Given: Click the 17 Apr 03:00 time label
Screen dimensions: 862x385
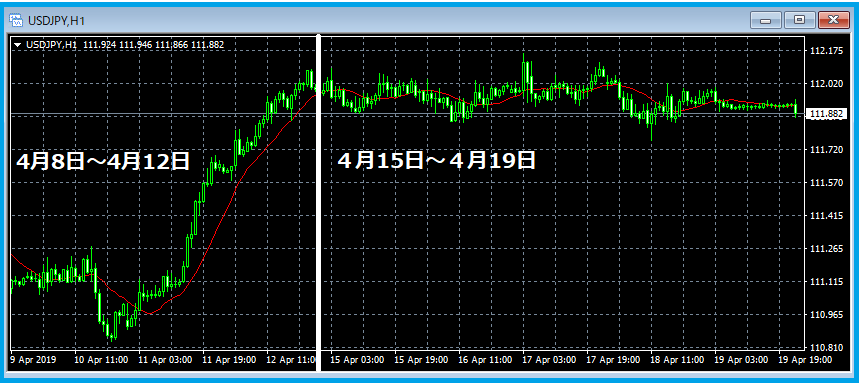Looking at the screenshot, I should [x=550, y=360].
